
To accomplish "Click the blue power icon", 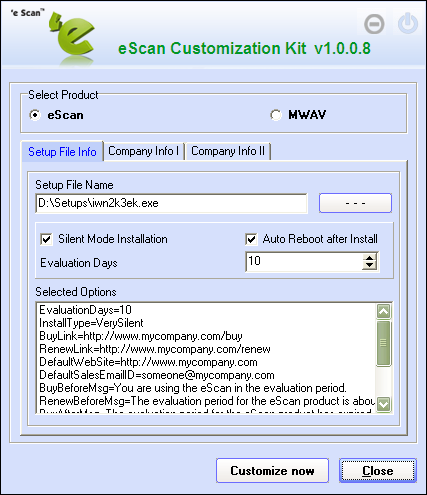I will click(x=408, y=24).
